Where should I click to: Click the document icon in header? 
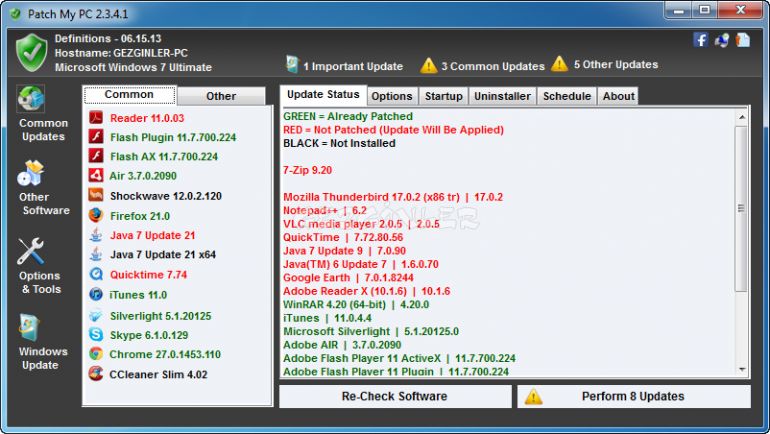pos(742,40)
